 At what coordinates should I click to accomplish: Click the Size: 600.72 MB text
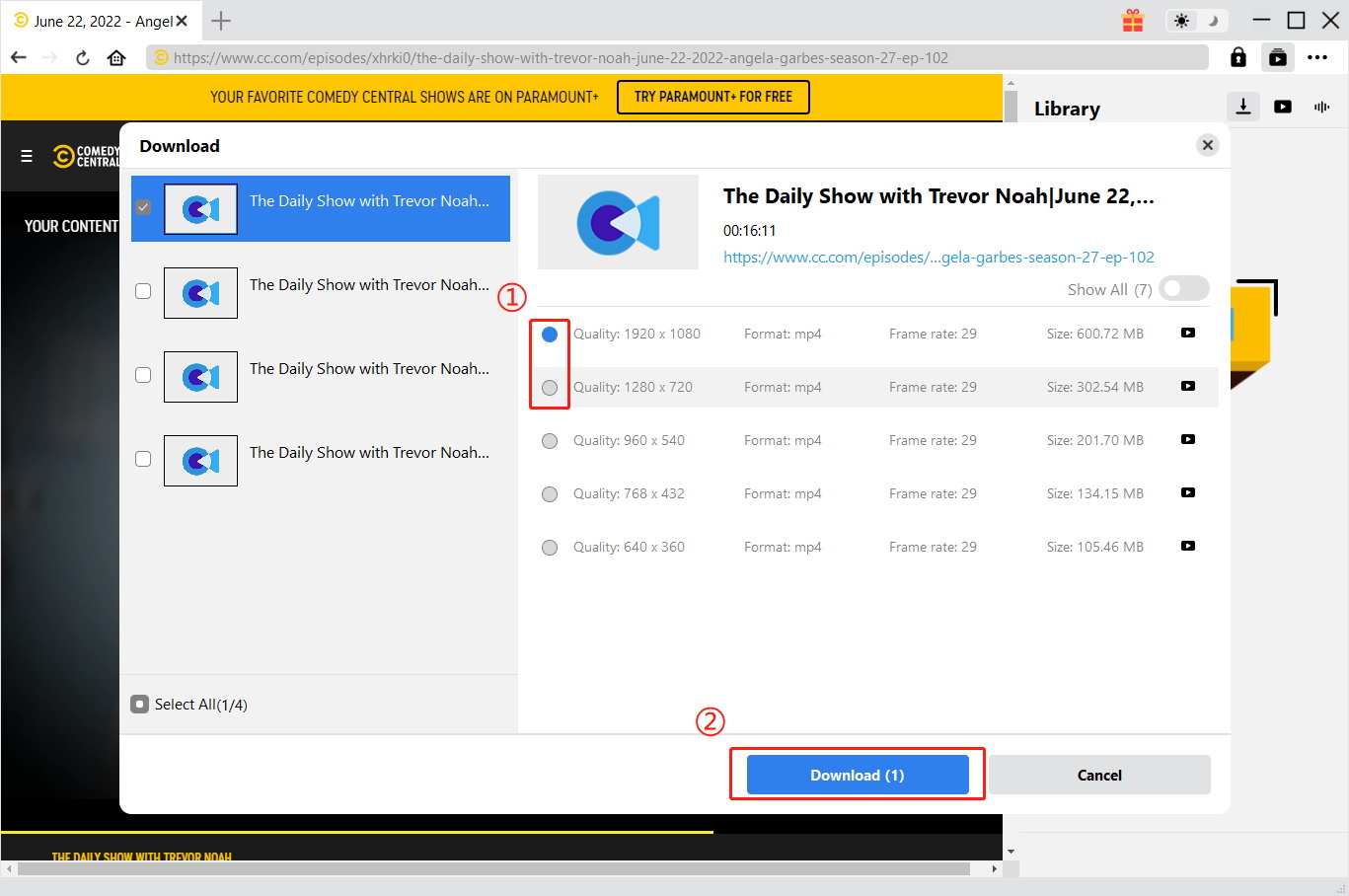1095,334
